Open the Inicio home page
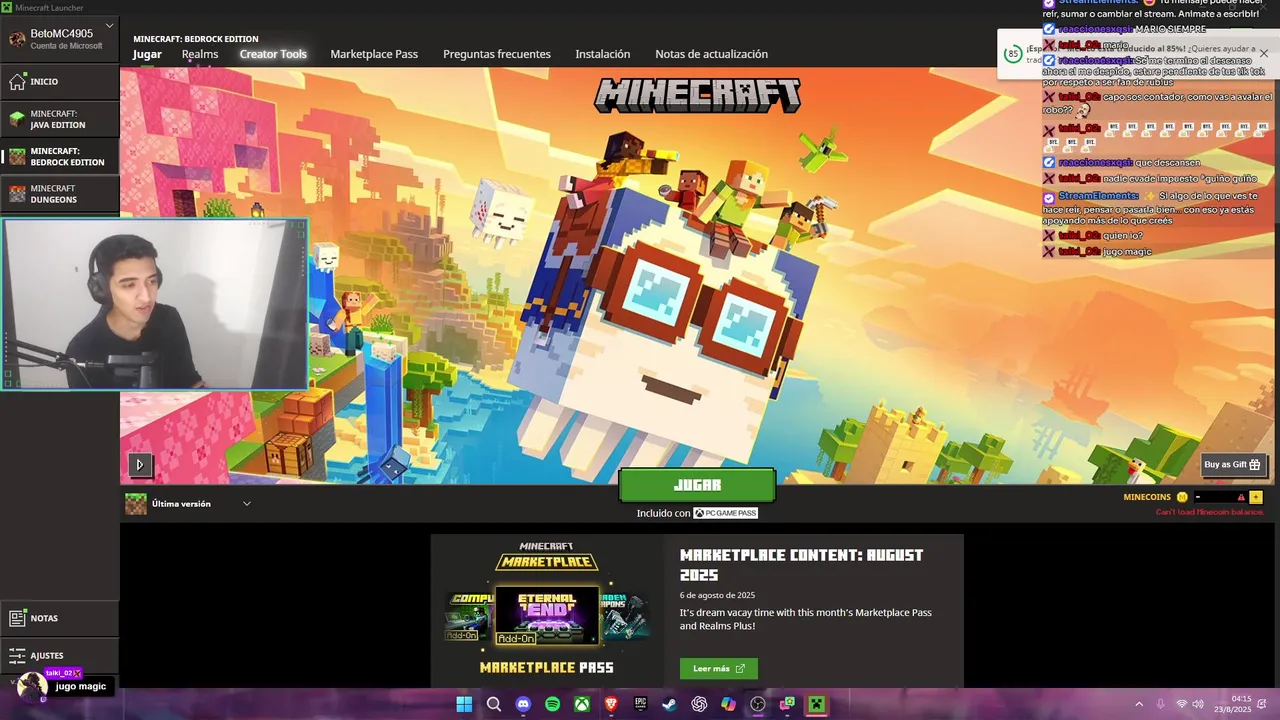This screenshot has height=720, width=1280. pos(59,81)
